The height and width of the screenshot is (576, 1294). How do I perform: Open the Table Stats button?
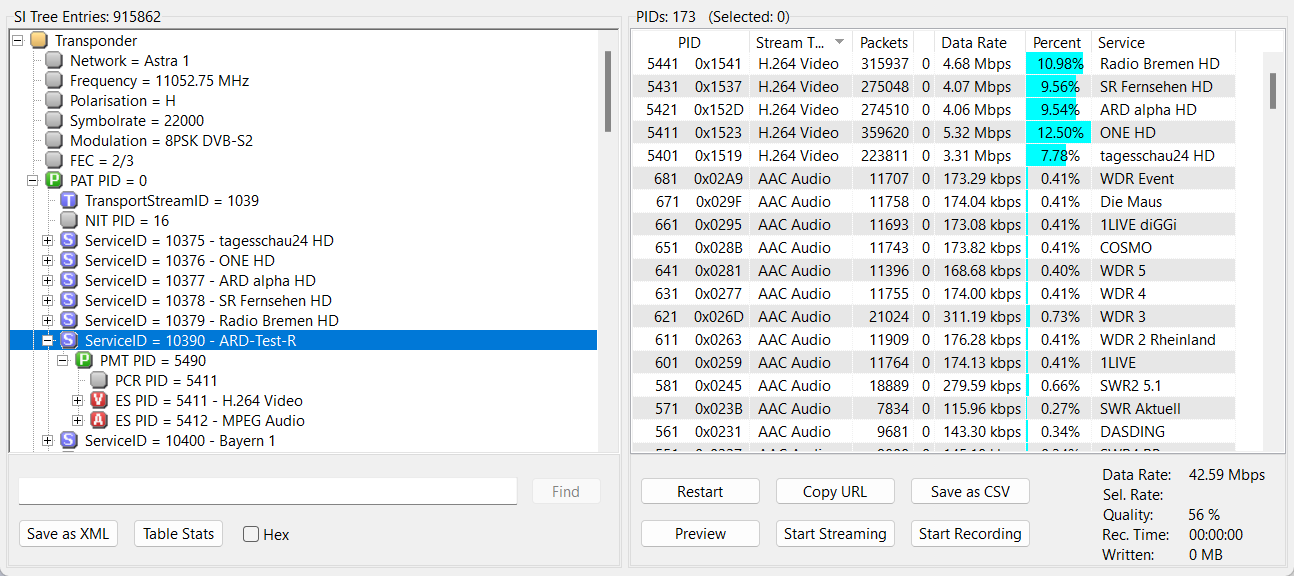pos(179,534)
